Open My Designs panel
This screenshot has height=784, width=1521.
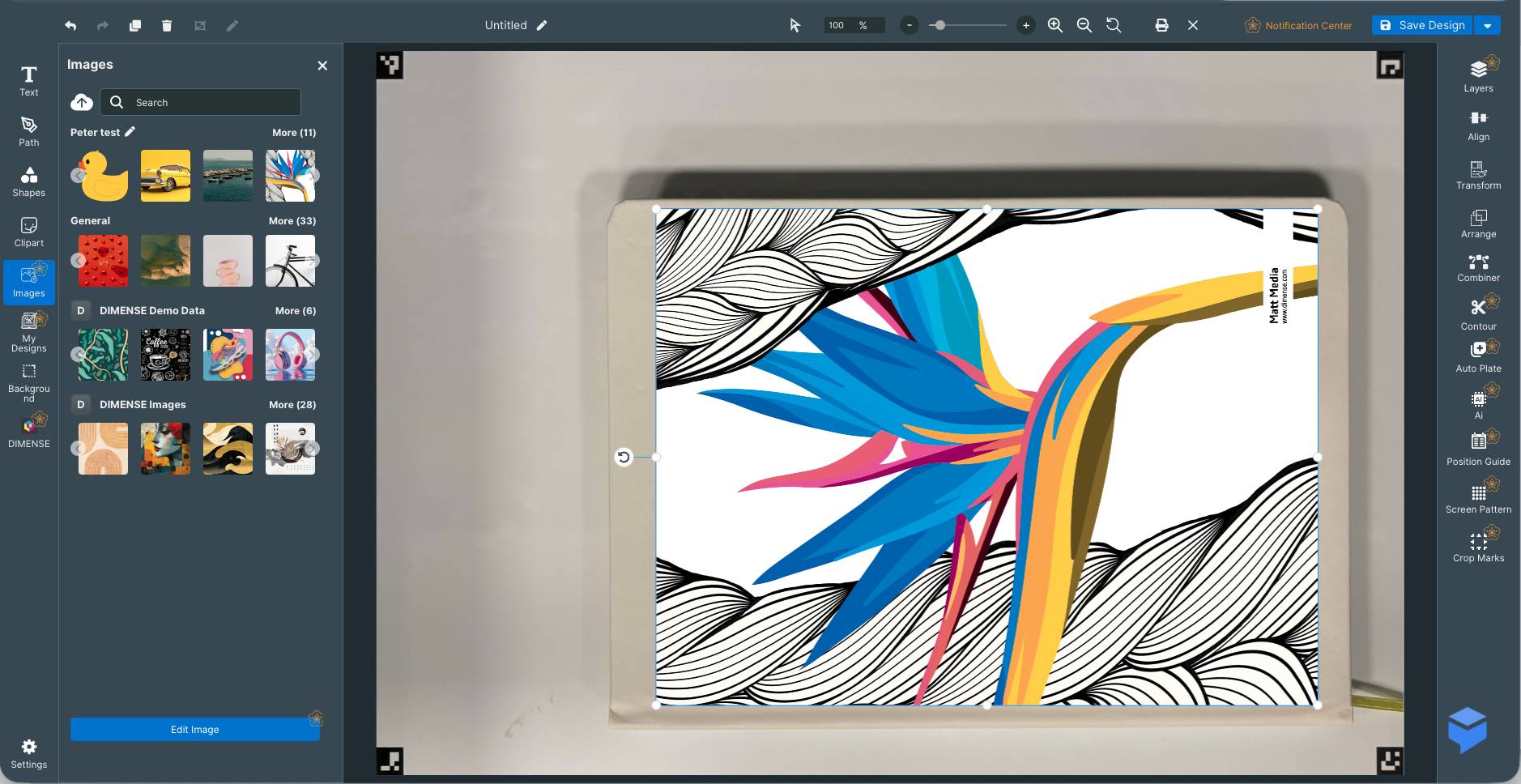29,332
